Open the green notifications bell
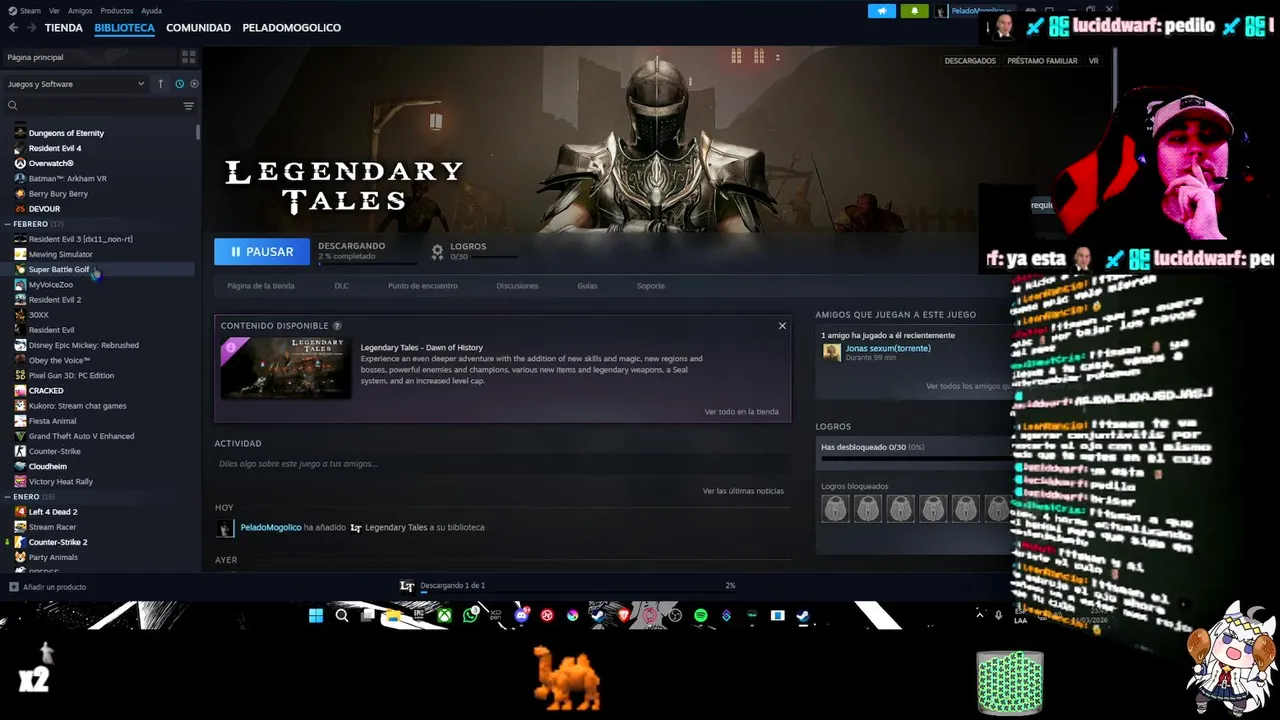1280x720 pixels. [914, 11]
